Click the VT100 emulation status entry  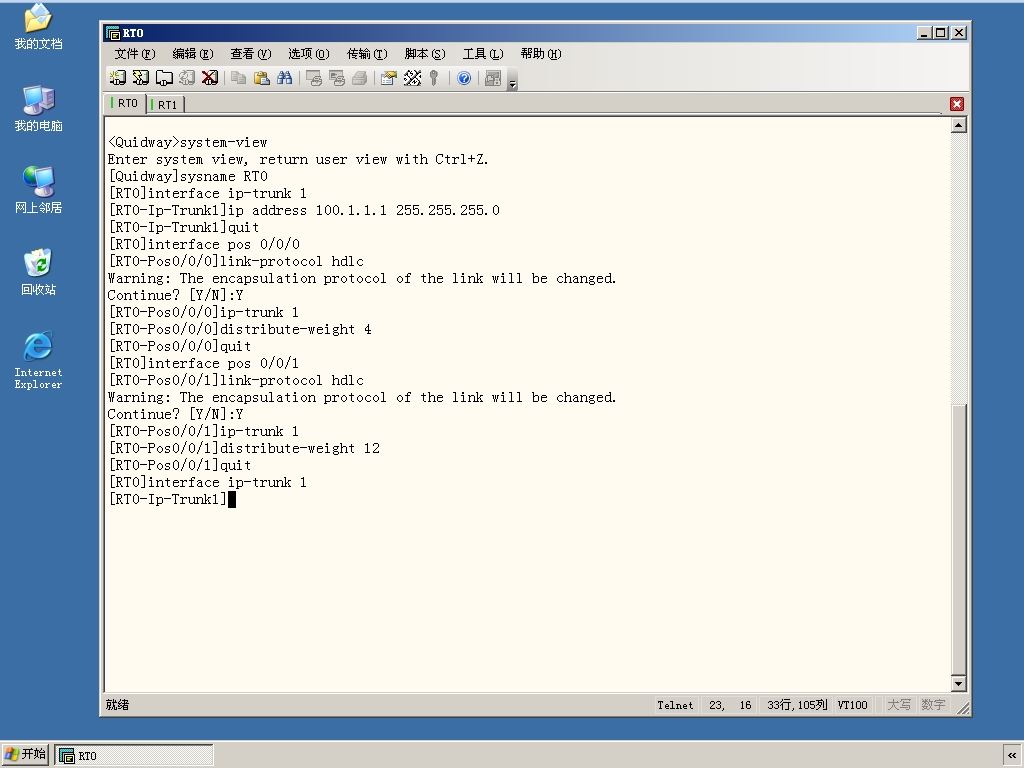[x=852, y=705]
